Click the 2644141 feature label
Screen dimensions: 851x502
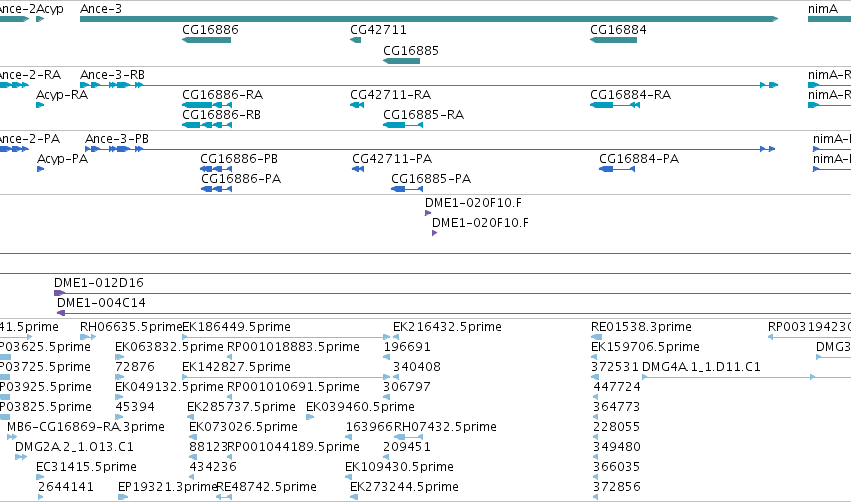(66, 487)
